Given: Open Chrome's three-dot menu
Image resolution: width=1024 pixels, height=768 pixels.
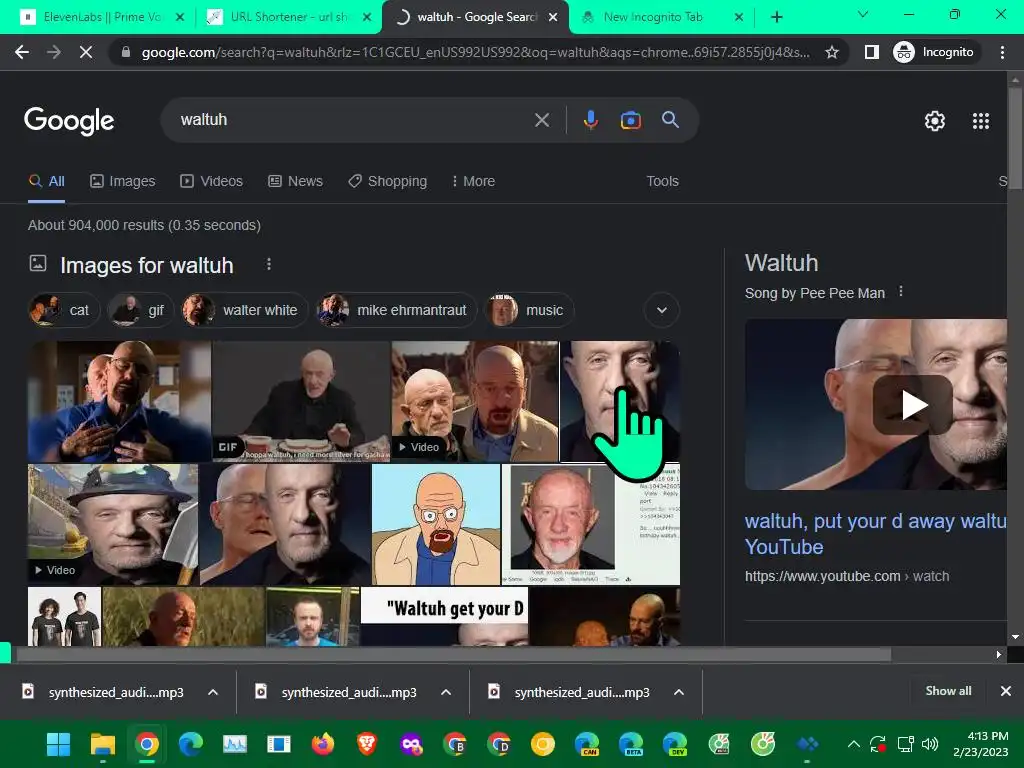Looking at the screenshot, I should tap(1002, 52).
